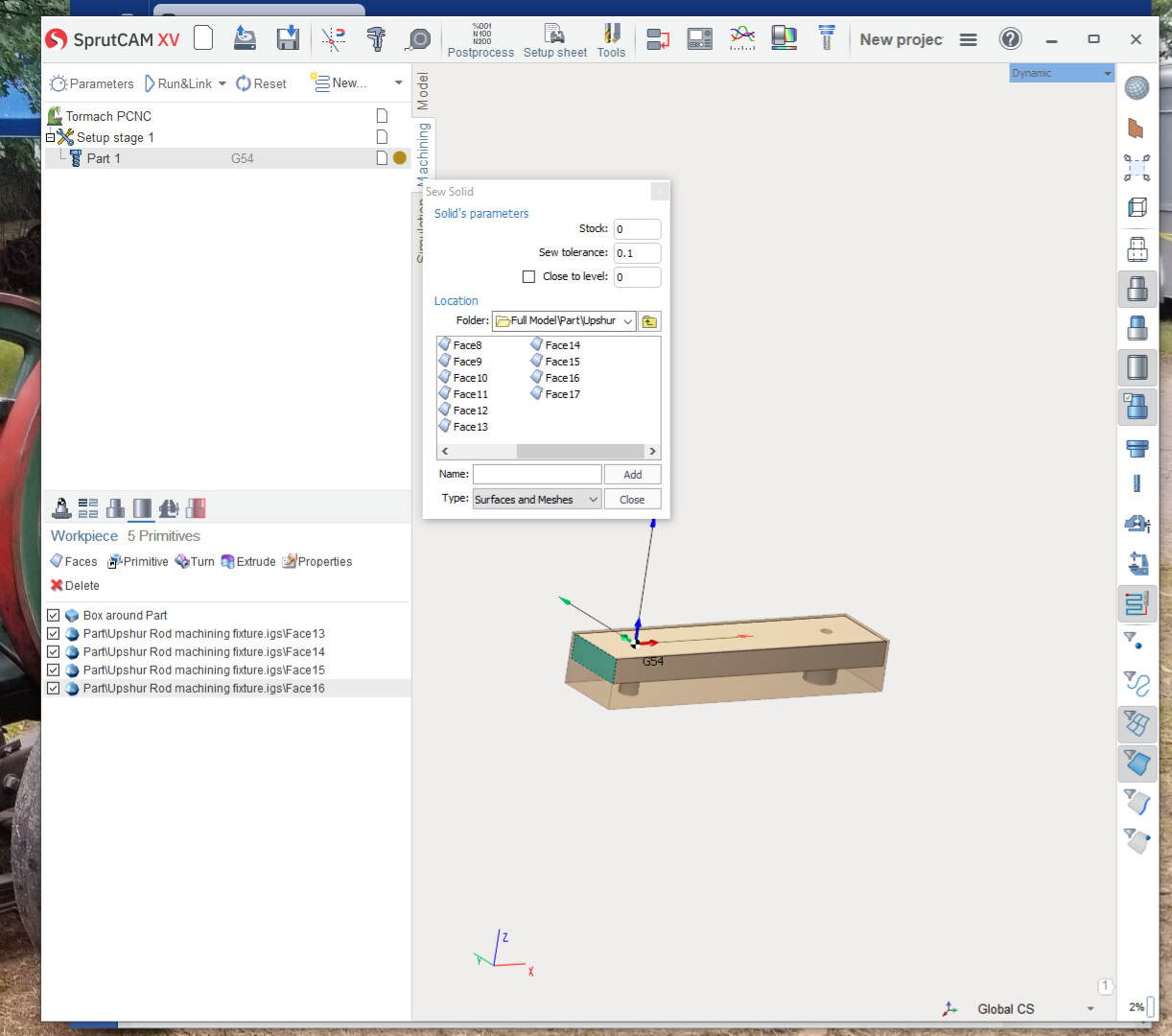This screenshot has width=1172, height=1036.
Task: Switch to the Model side tab
Action: tap(422, 91)
